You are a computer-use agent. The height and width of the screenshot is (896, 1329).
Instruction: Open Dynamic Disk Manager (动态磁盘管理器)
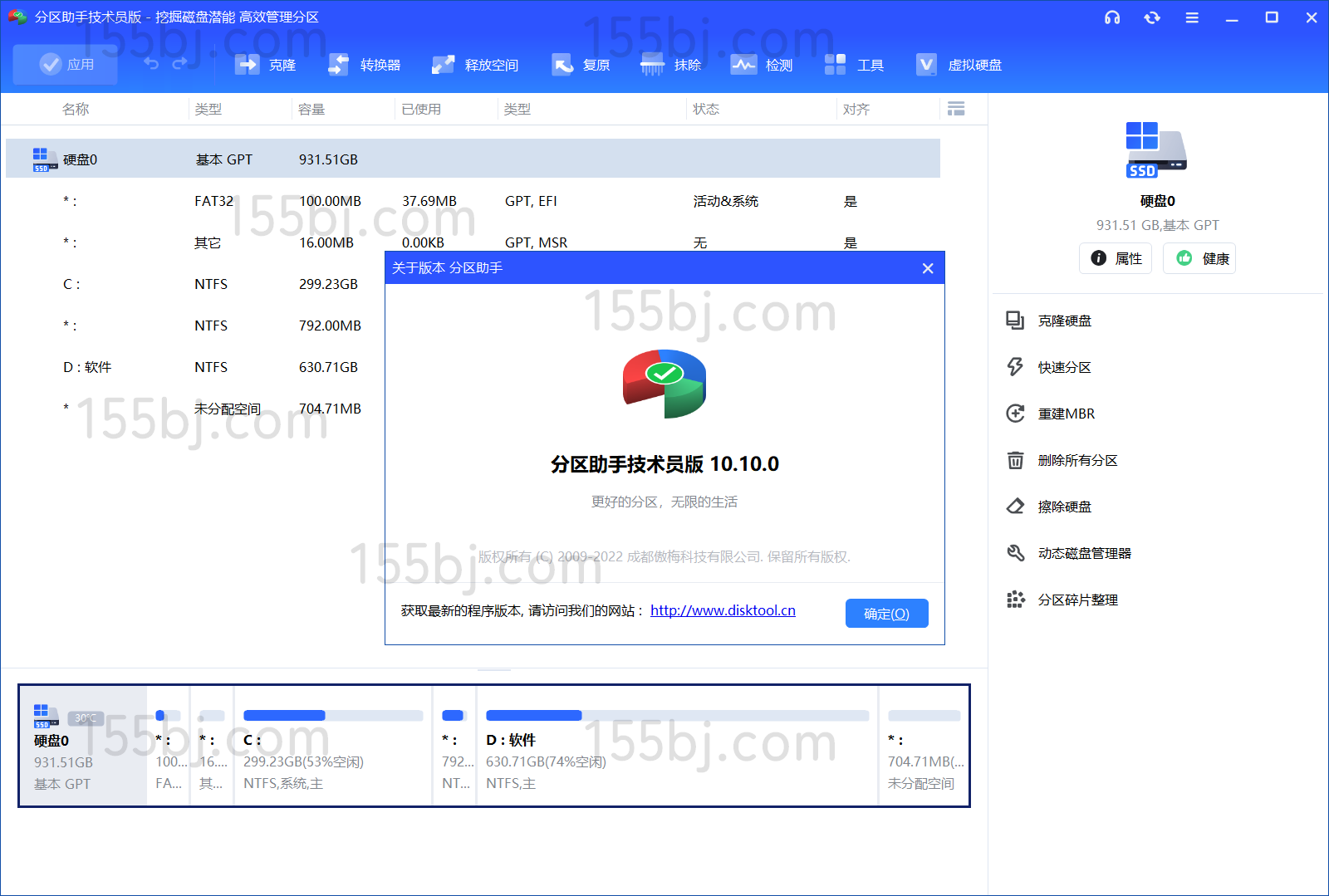pos(1084,554)
